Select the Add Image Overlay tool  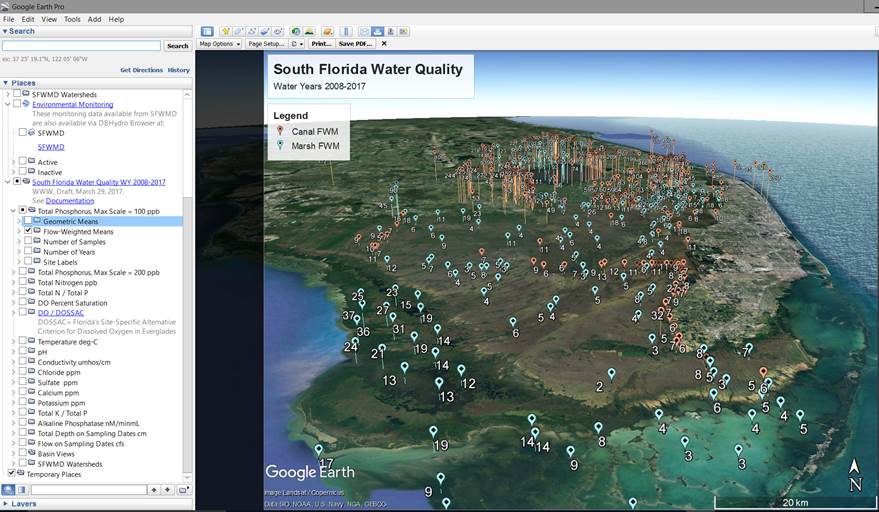(x=265, y=31)
